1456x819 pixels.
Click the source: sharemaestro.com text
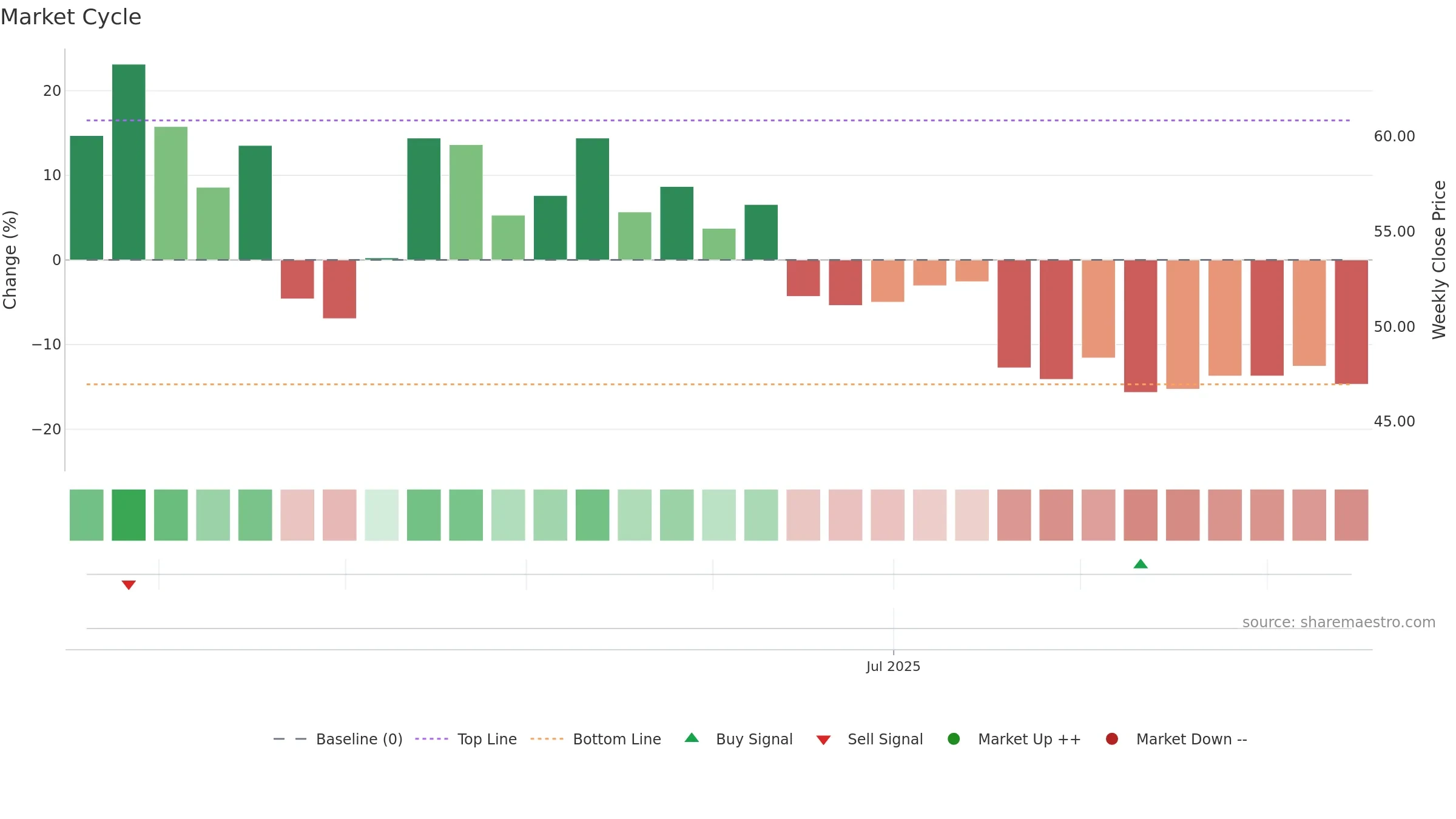coord(1339,622)
